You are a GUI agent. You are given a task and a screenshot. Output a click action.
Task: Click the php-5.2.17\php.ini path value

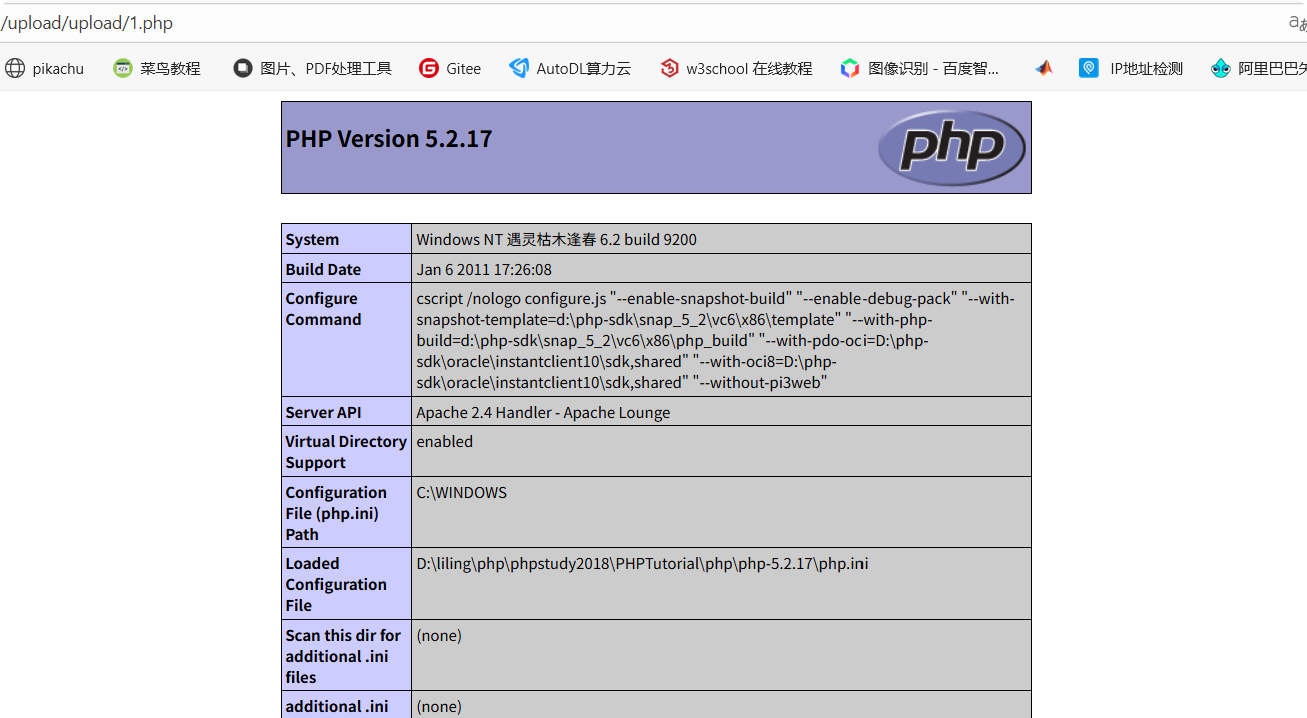[x=642, y=564]
